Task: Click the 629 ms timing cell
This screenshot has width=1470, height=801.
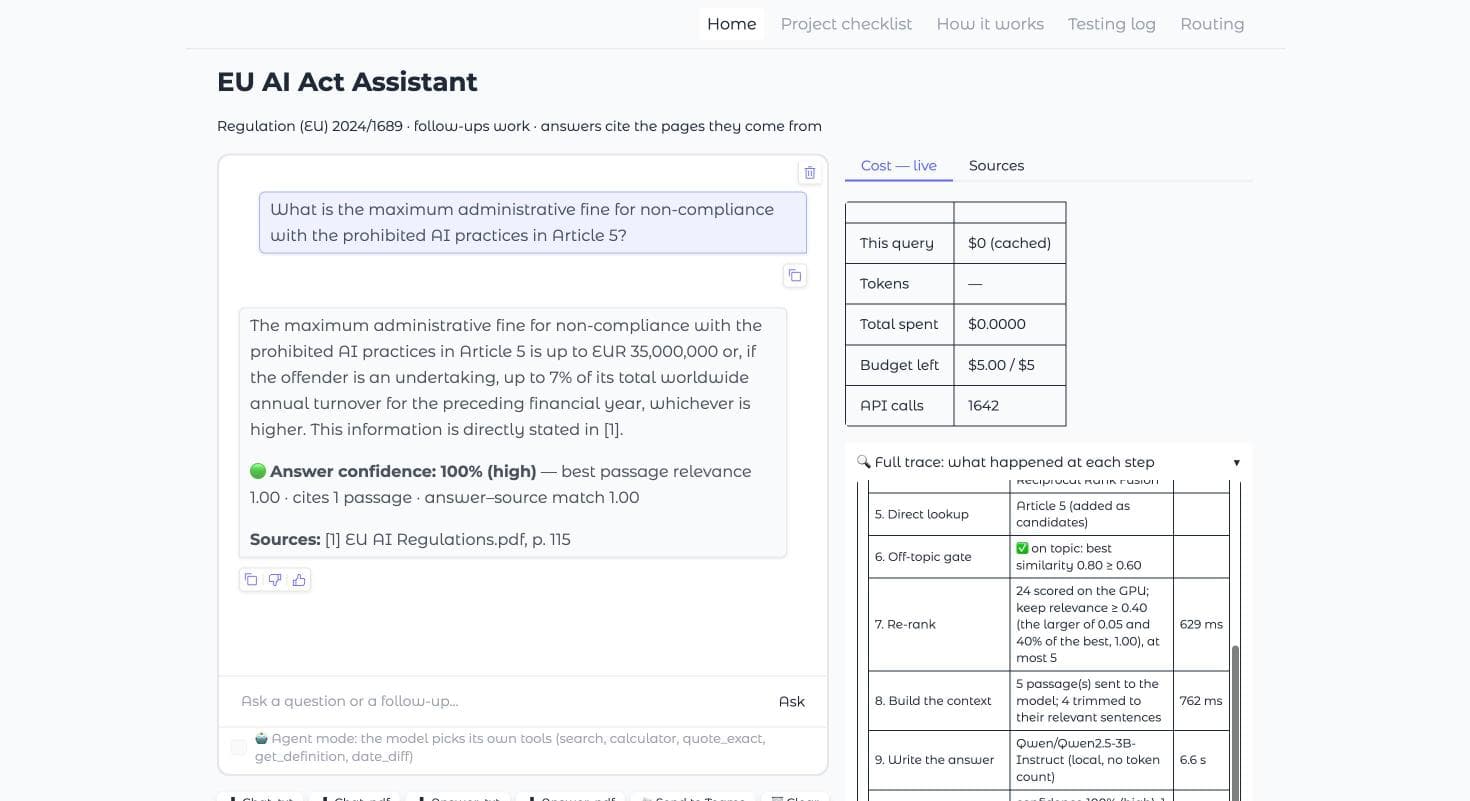Action: [x=1201, y=624]
